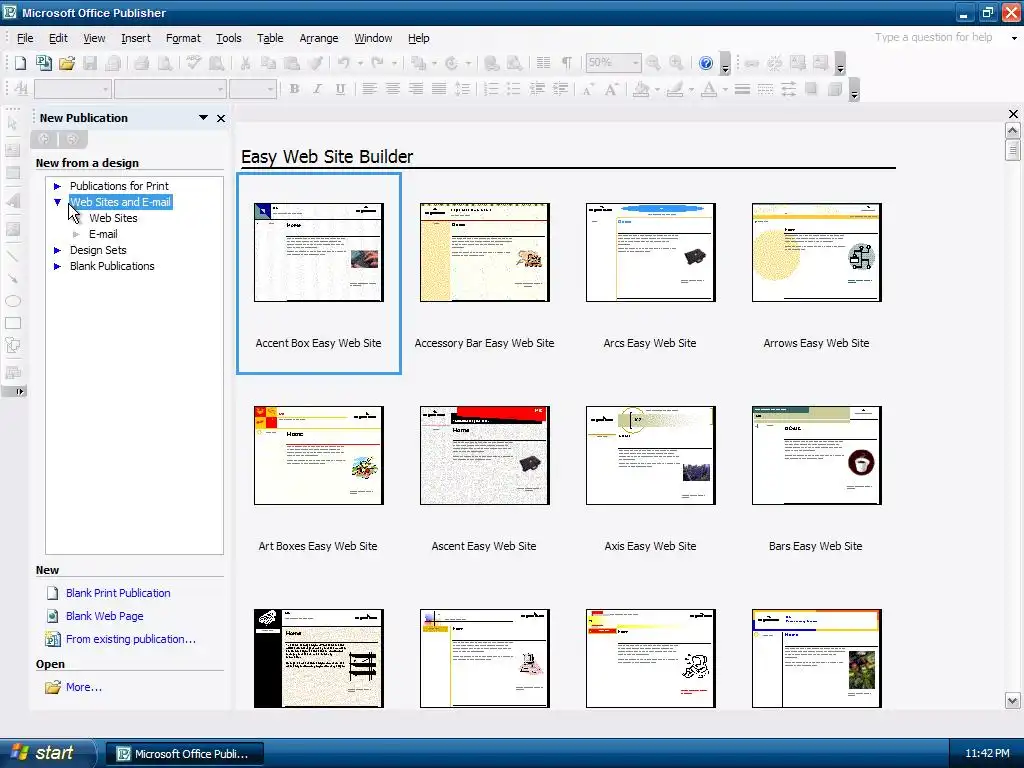Click the Print icon in toolbar
Screen dimensions: 1024x768
click(142, 63)
